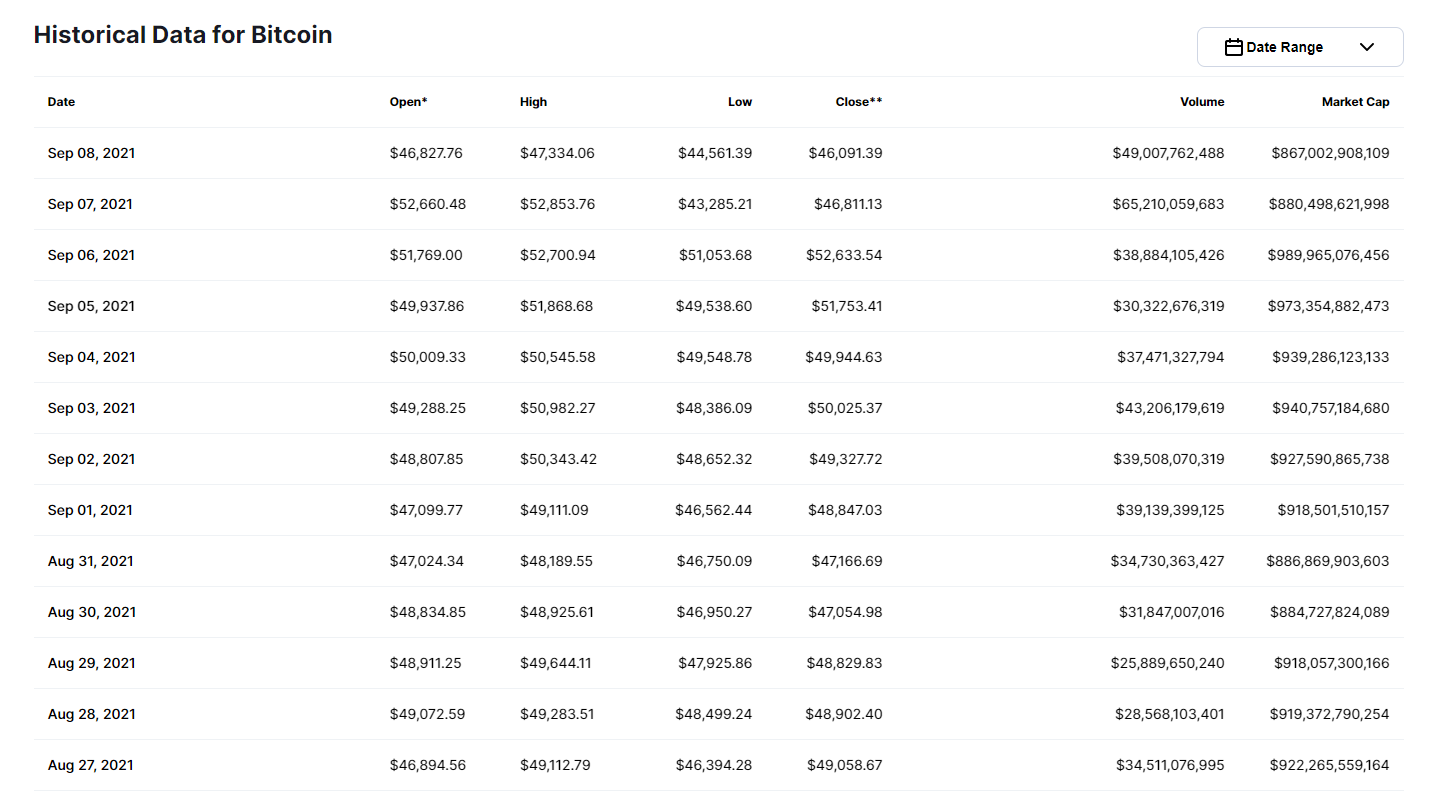Viewport: 1443px width, 799px height.
Task: Select the Historical Data for Bitcoin heading
Action: [183, 34]
